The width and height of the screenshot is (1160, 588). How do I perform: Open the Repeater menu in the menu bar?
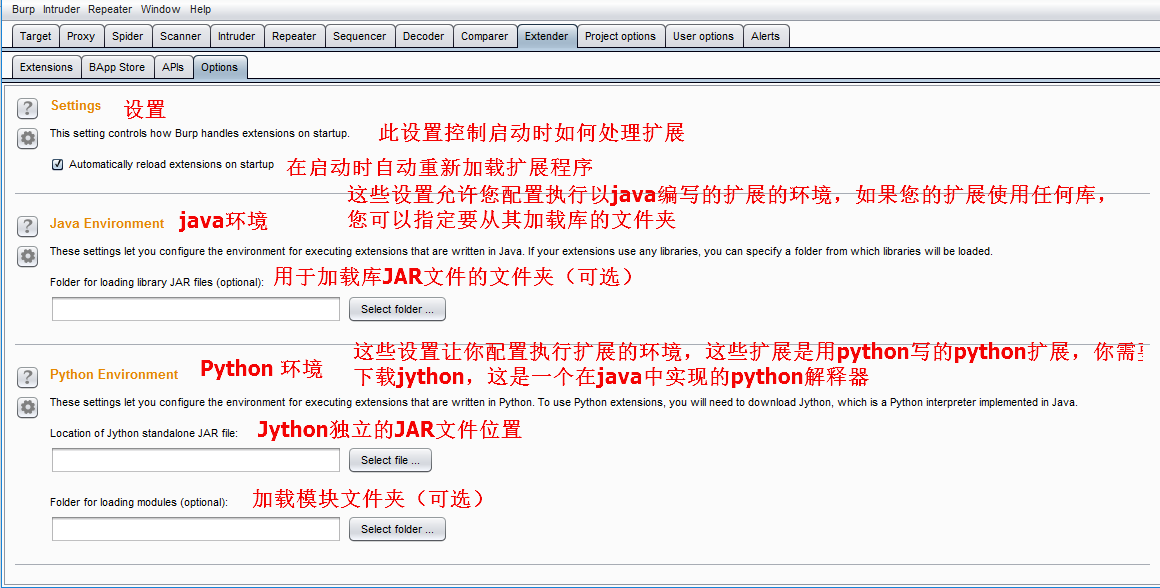[x=109, y=10]
